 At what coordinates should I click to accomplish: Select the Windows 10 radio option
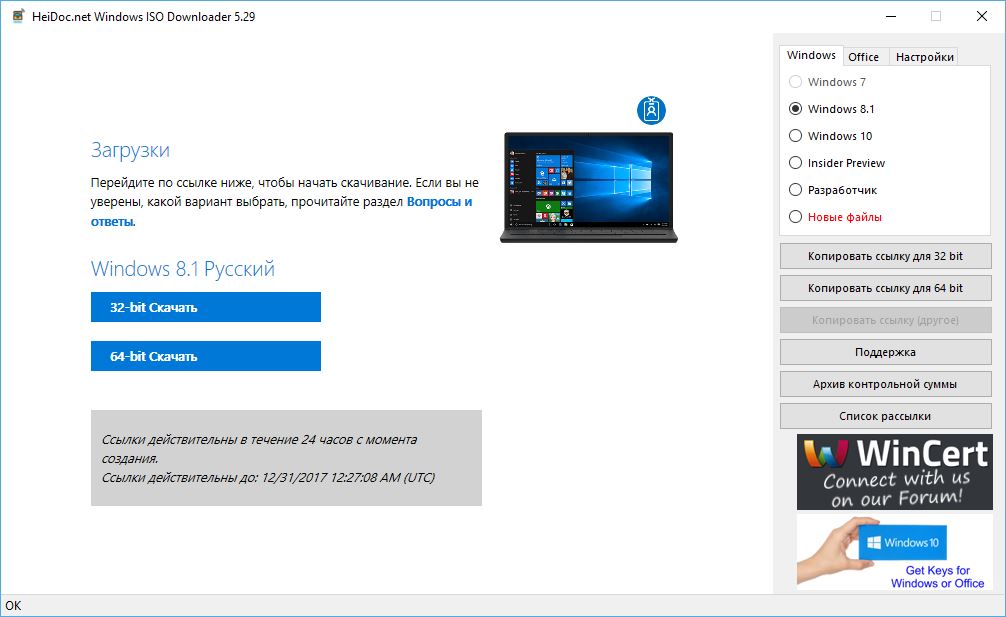tap(796, 136)
